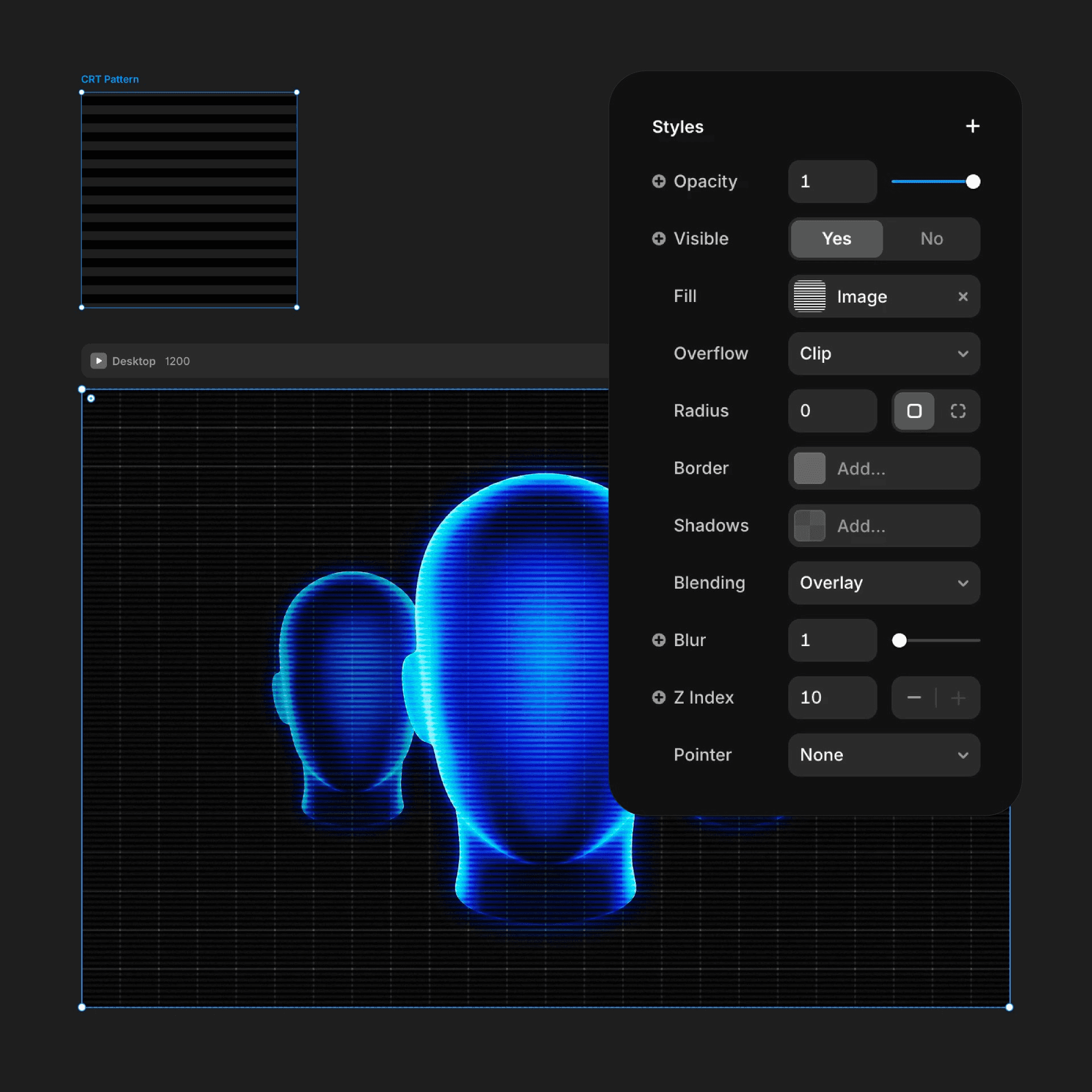1092x1092 pixels.
Task: Select the uniform corner radius icon
Action: (913, 411)
